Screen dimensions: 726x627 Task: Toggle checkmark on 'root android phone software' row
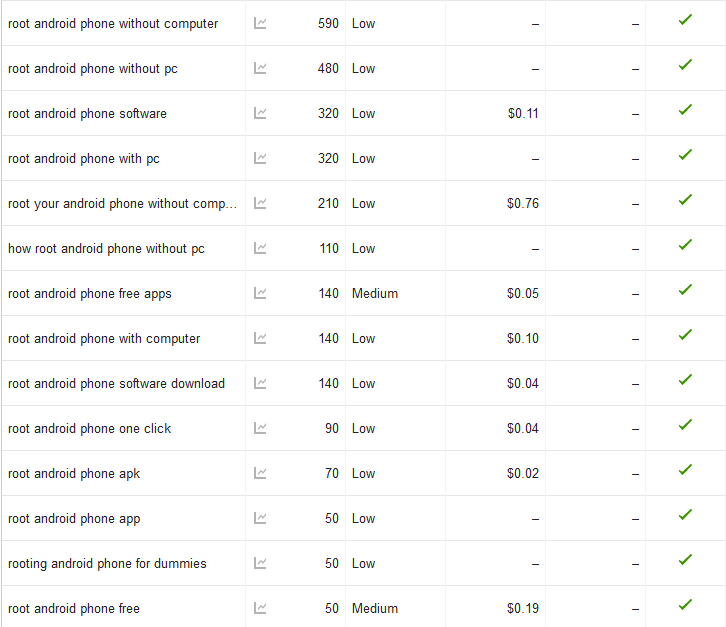click(x=685, y=110)
